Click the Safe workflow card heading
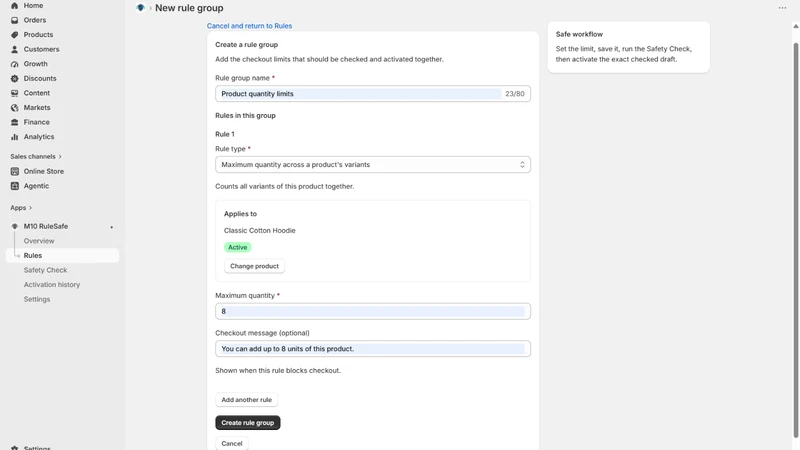 pos(579,34)
